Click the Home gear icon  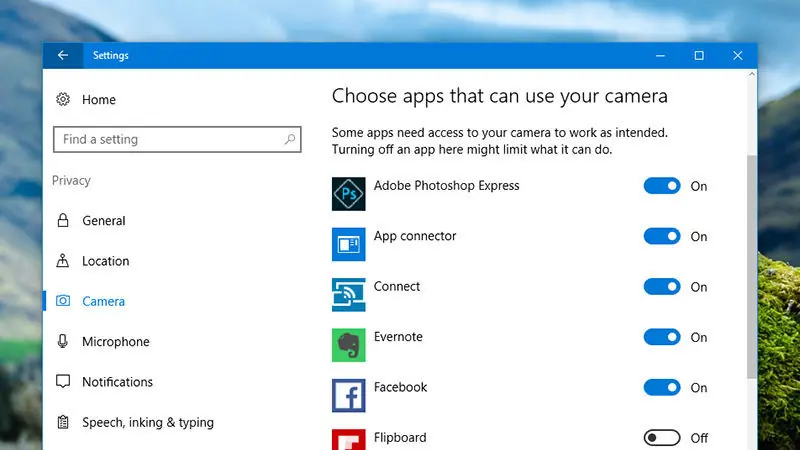63,99
